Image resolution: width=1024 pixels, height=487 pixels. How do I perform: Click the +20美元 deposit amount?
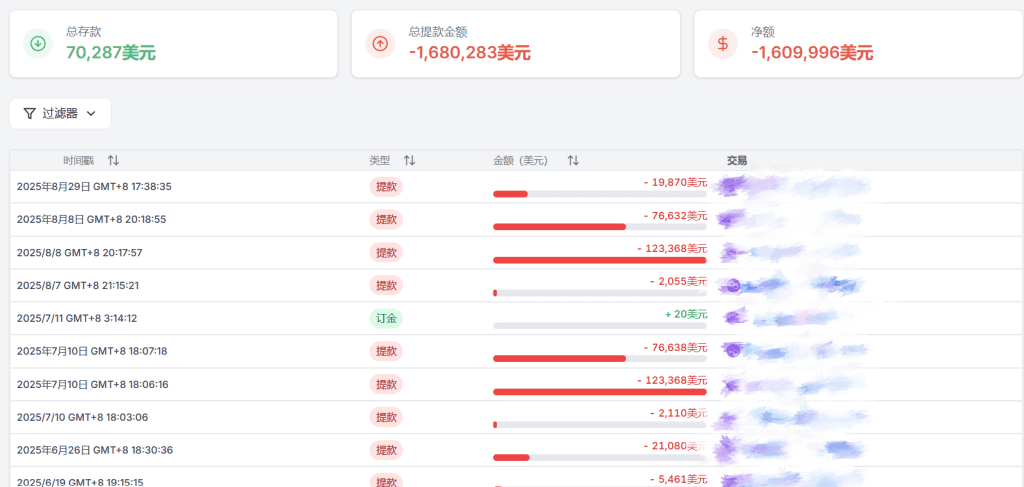click(x=686, y=314)
